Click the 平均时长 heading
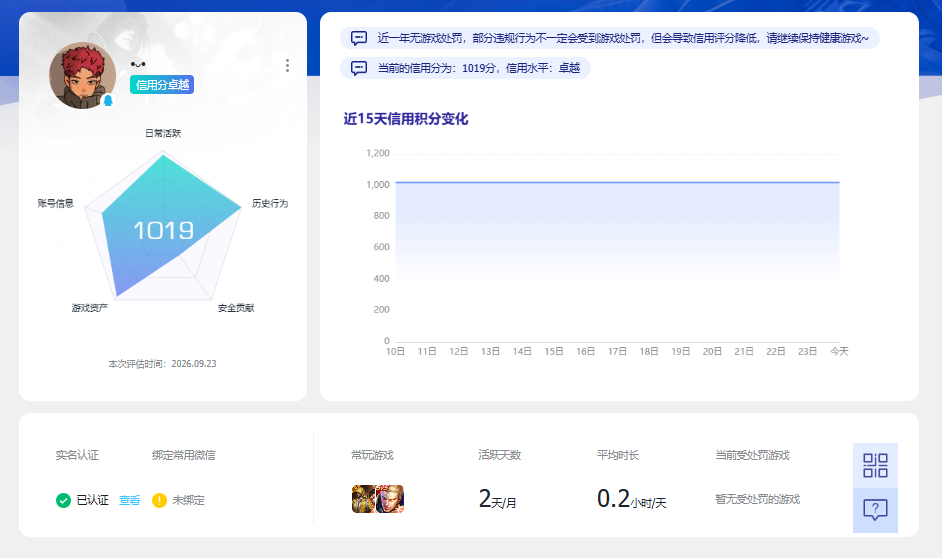Screen dimensions: 942x558 (x=618, y=455)
